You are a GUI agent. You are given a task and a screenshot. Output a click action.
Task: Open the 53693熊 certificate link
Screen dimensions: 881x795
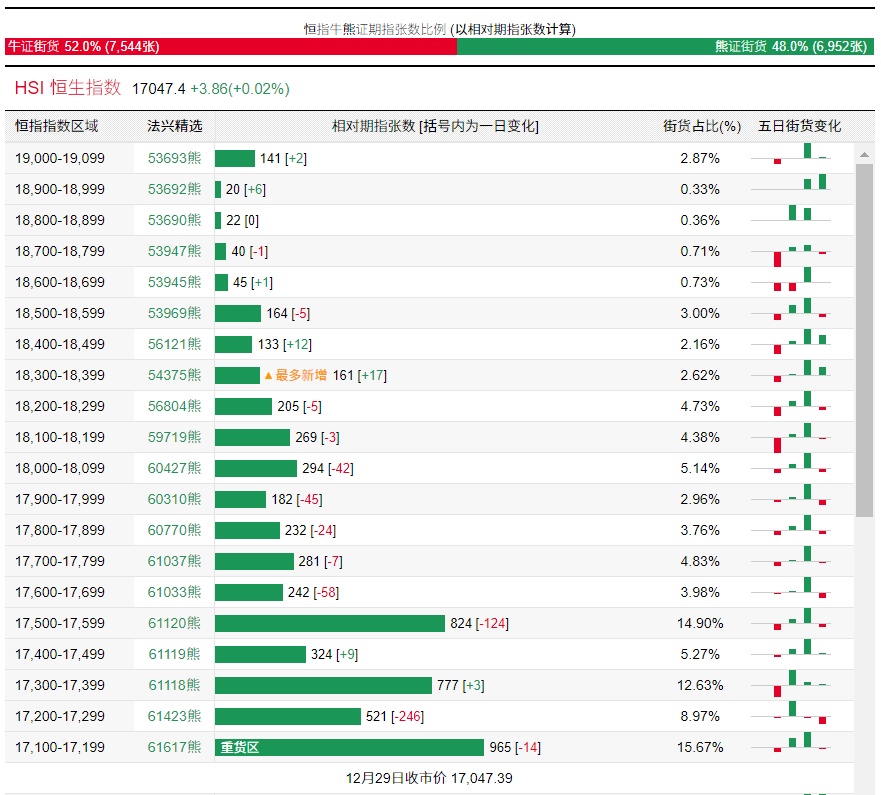[174, 158]
